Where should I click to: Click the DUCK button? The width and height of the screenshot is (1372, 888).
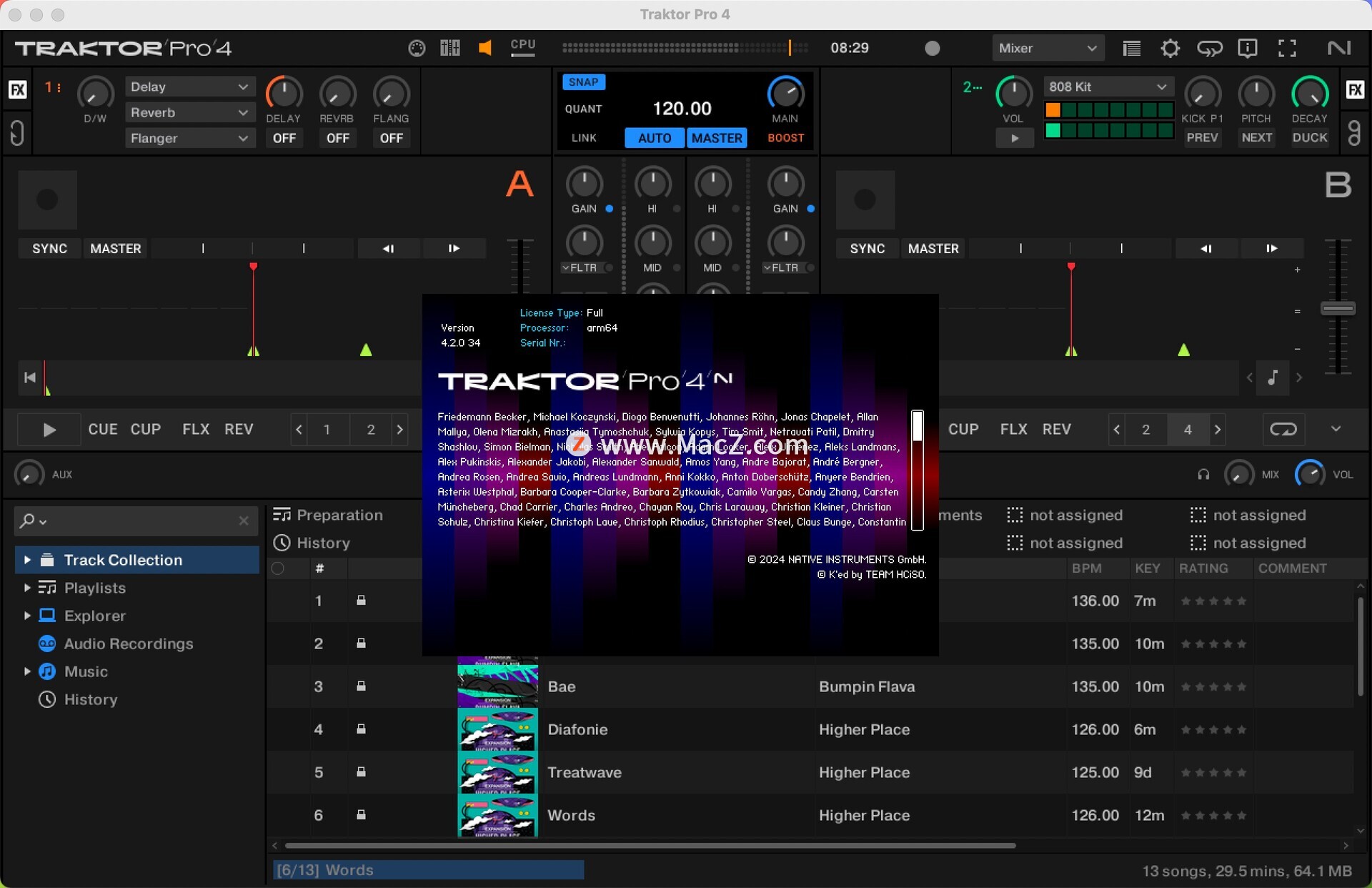click(1310, 137)
